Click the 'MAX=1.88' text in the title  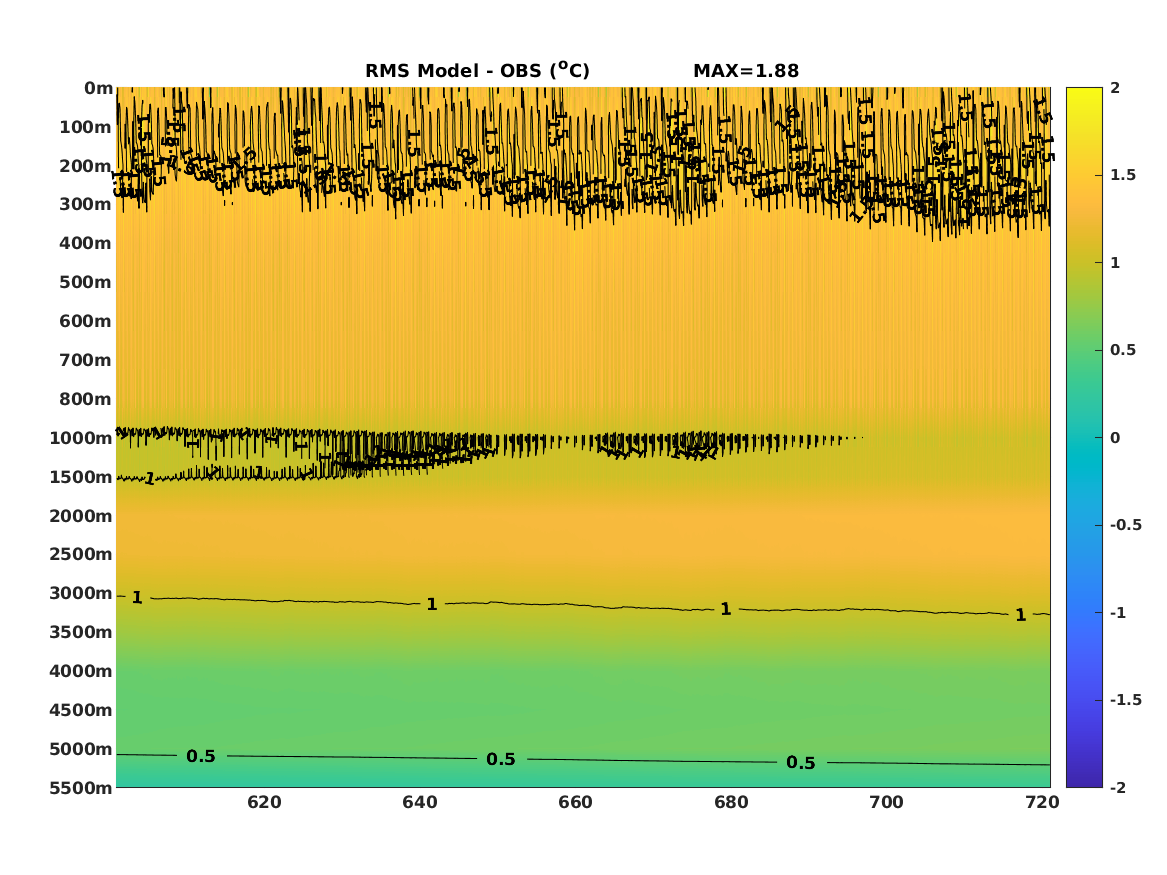point(746,71)
